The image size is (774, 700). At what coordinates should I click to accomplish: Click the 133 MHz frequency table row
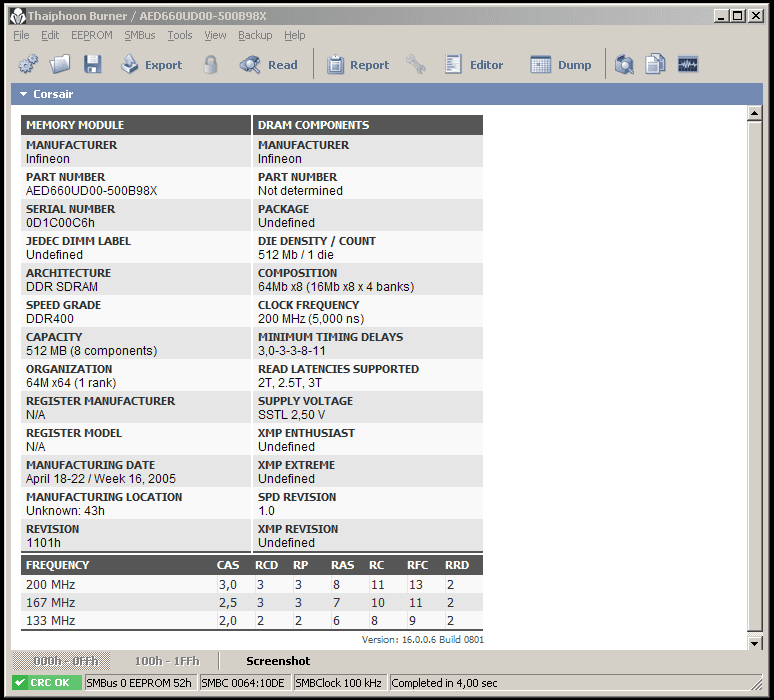coord(252,621)
